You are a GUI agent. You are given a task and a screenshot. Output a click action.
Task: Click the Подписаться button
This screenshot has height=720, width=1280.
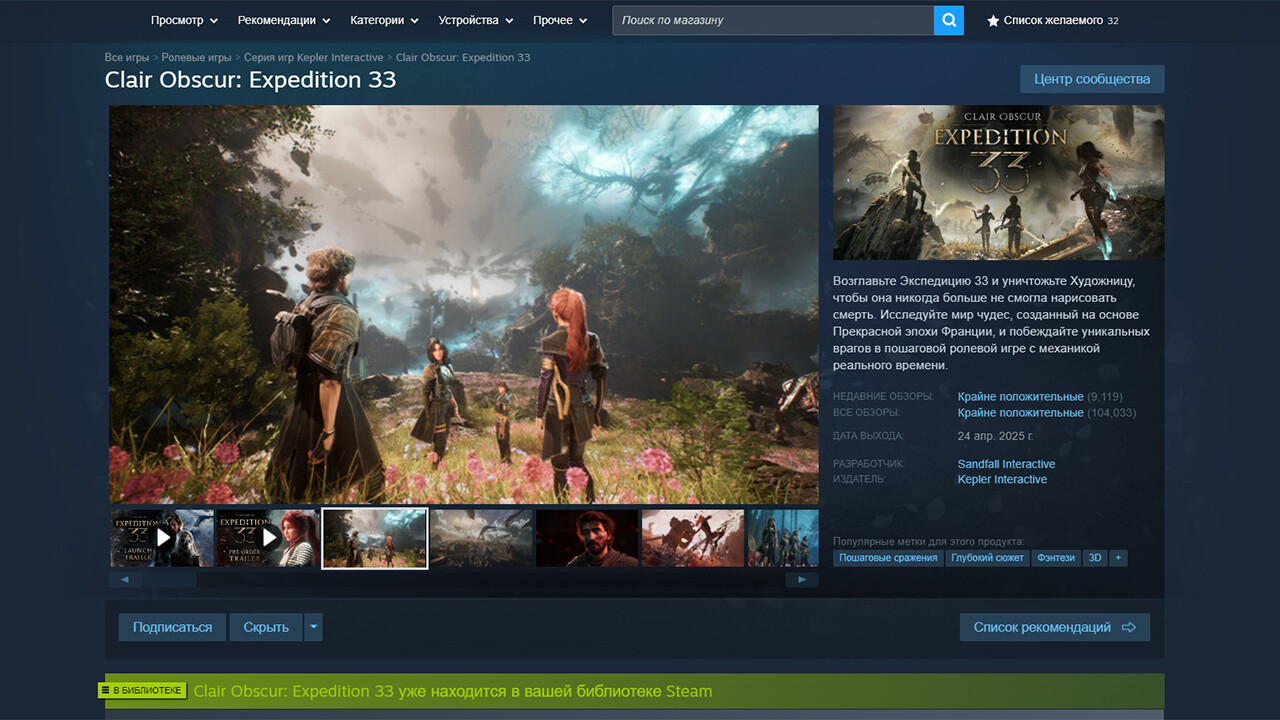(172, 627)
